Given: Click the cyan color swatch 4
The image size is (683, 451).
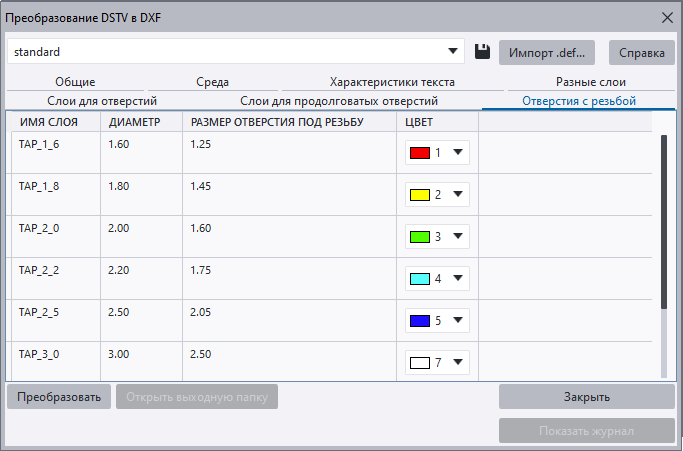Looking at the screenshot, I should pyautogui.click(x=420, y=279).
